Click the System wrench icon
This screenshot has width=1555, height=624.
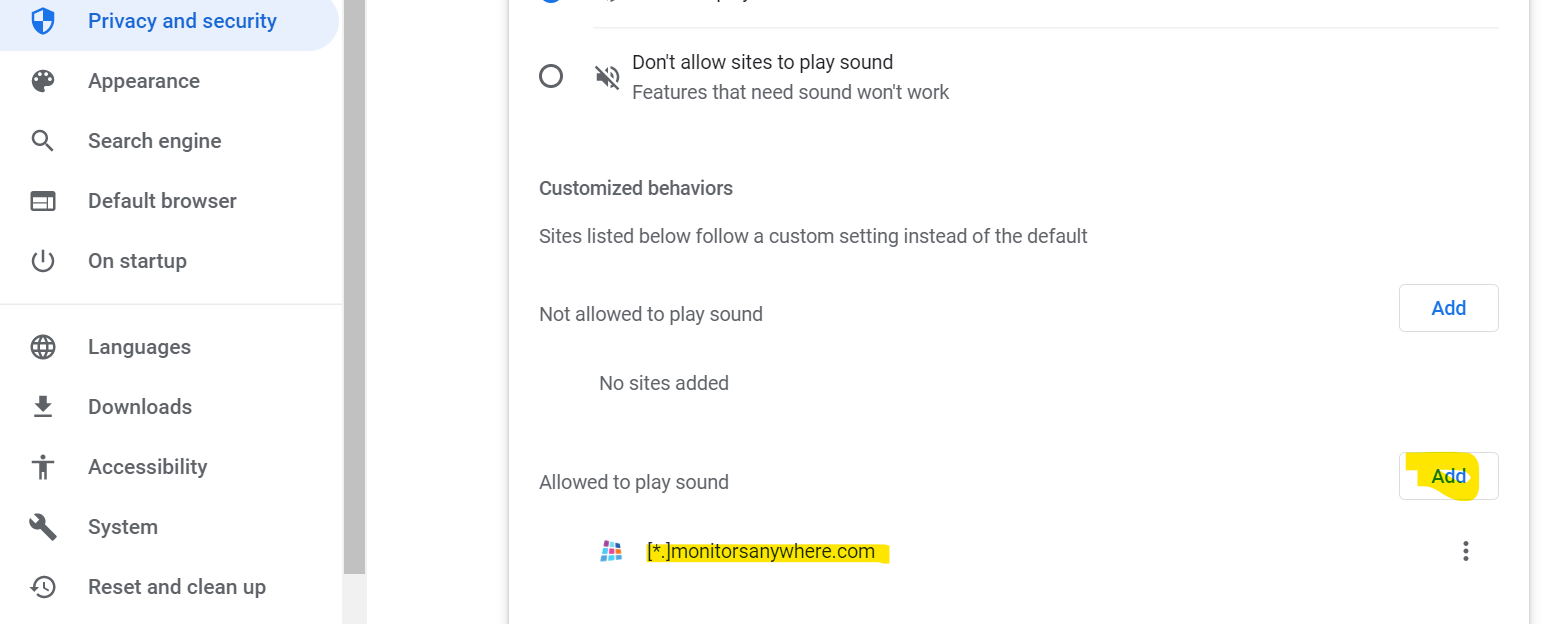(x=42, y=526)
